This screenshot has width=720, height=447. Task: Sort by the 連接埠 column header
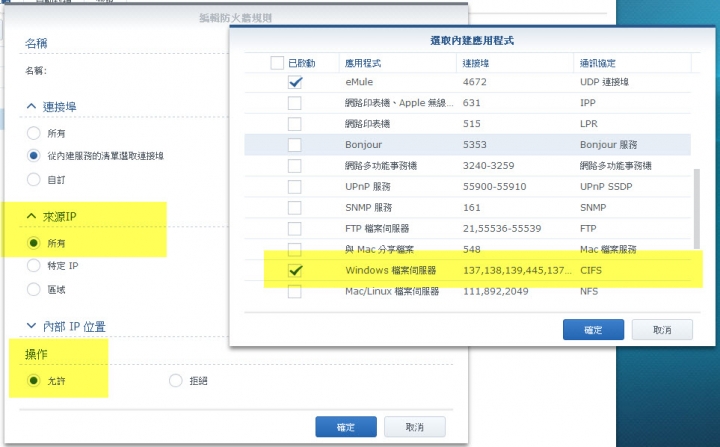click(515, 63)
